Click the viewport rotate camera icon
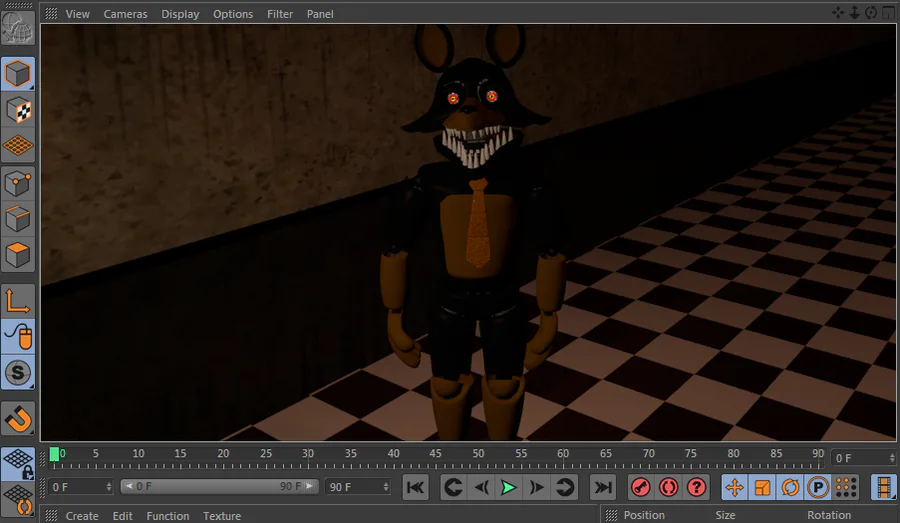The width and height of the screenshot is (900, 523). pyautogui.click(x=871, y=13)
